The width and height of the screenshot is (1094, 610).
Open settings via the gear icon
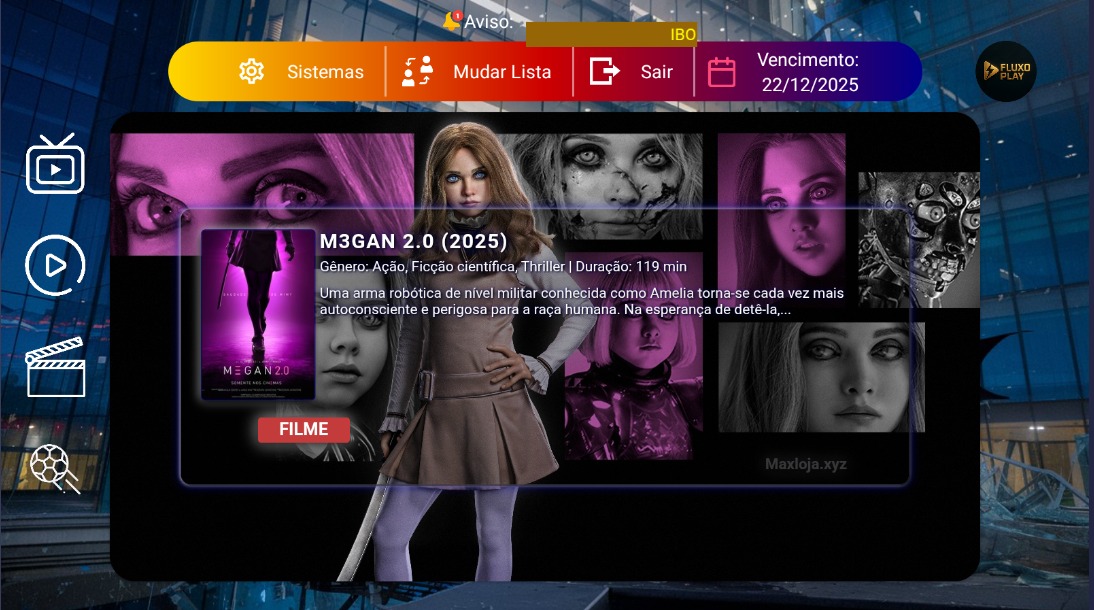point(251,72)
